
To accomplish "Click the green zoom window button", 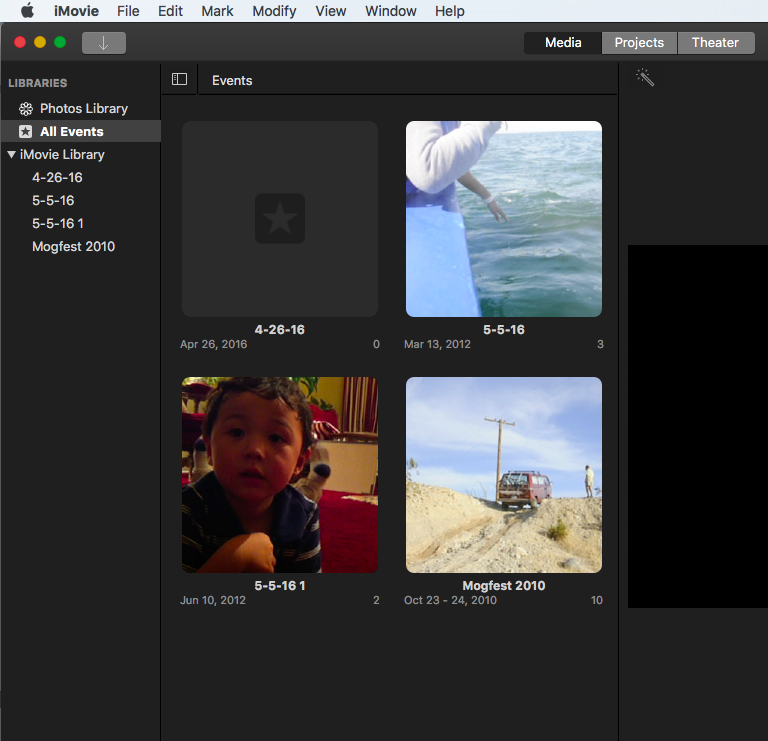I will tap(60, 43).
